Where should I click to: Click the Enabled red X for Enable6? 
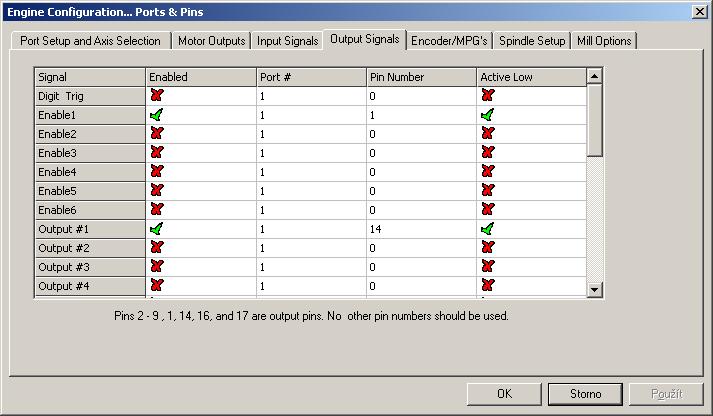pos(156,210)
